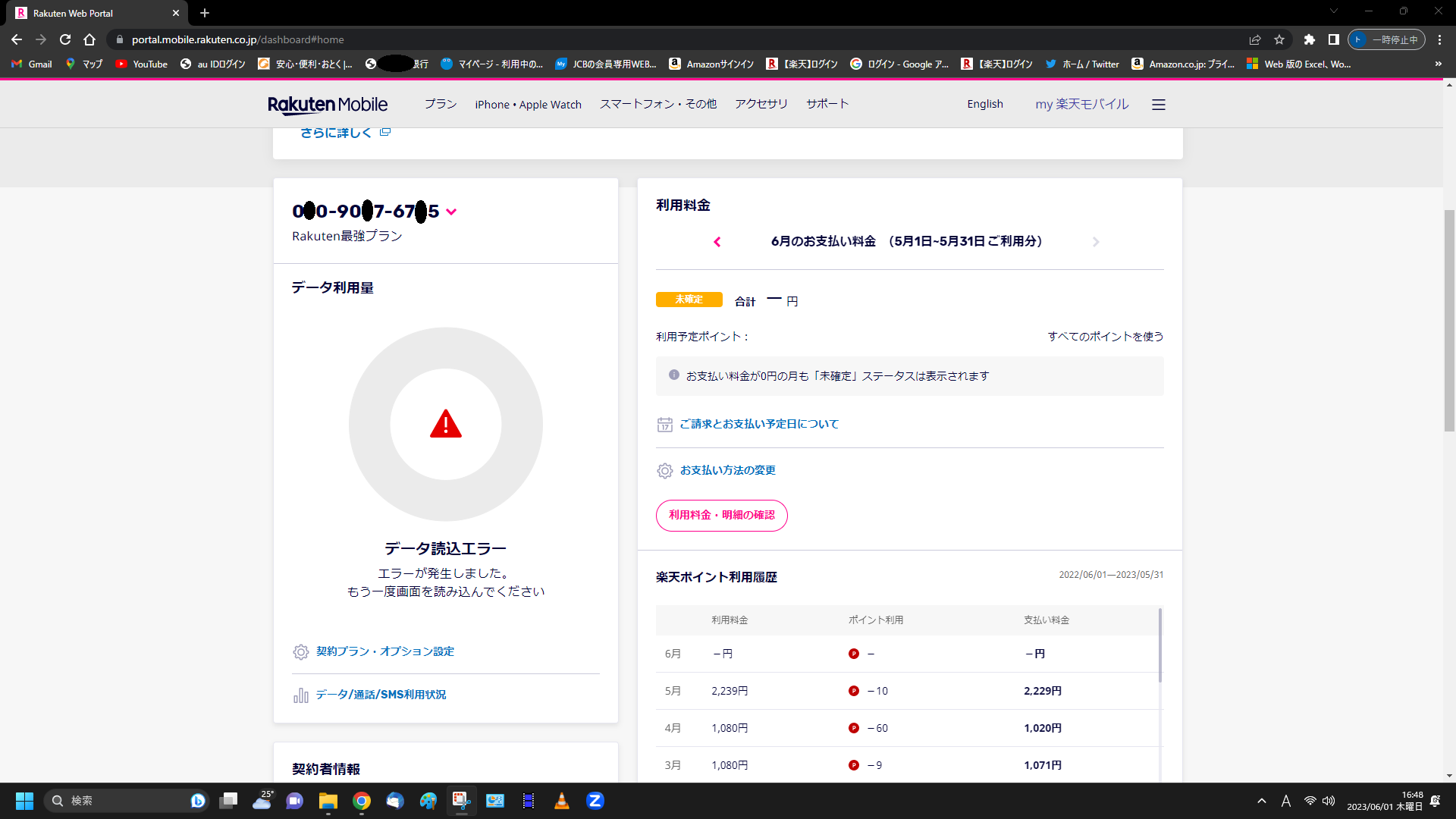Show more bookmarks with the overflow chevron
This screenshot has width=1456, height=819.
(x=1438, y=64)
